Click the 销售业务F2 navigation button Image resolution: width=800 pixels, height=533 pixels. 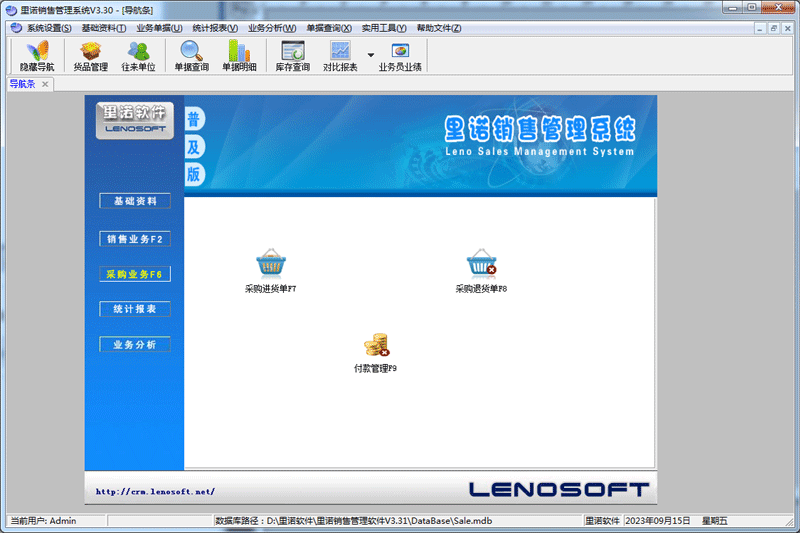click(135, 239)
